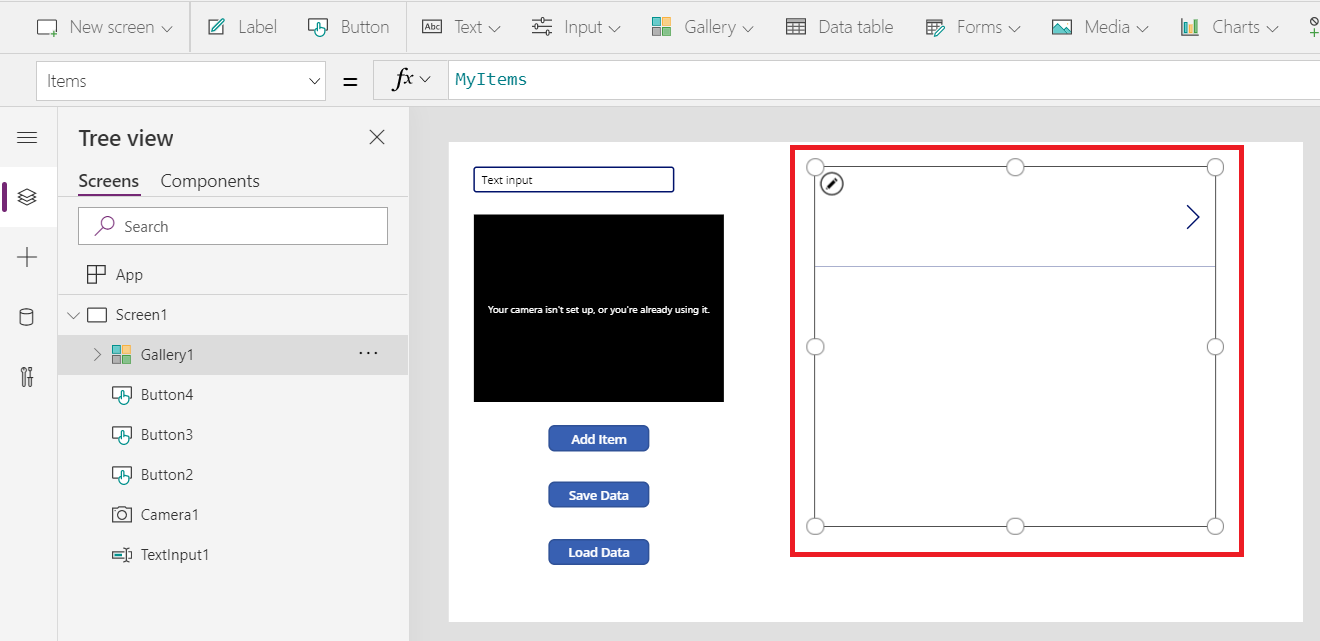Screen dimensions: 1320x641
Task: Open the New screen dropdown
Action: pos(105,27)
